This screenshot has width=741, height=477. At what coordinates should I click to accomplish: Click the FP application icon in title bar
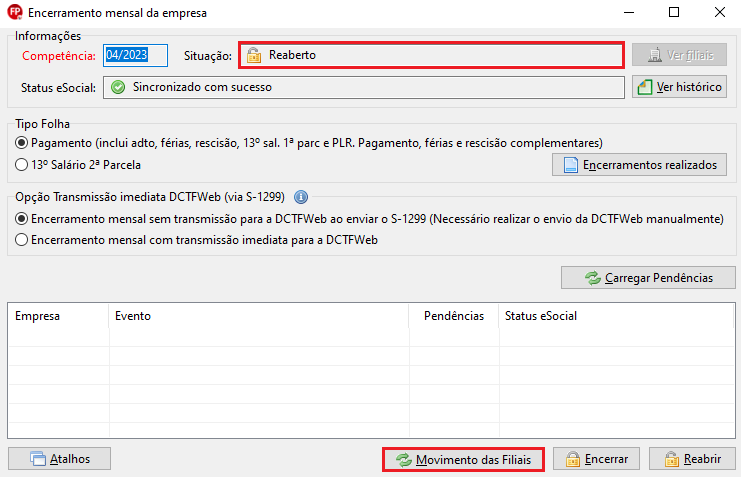point(15,12)
